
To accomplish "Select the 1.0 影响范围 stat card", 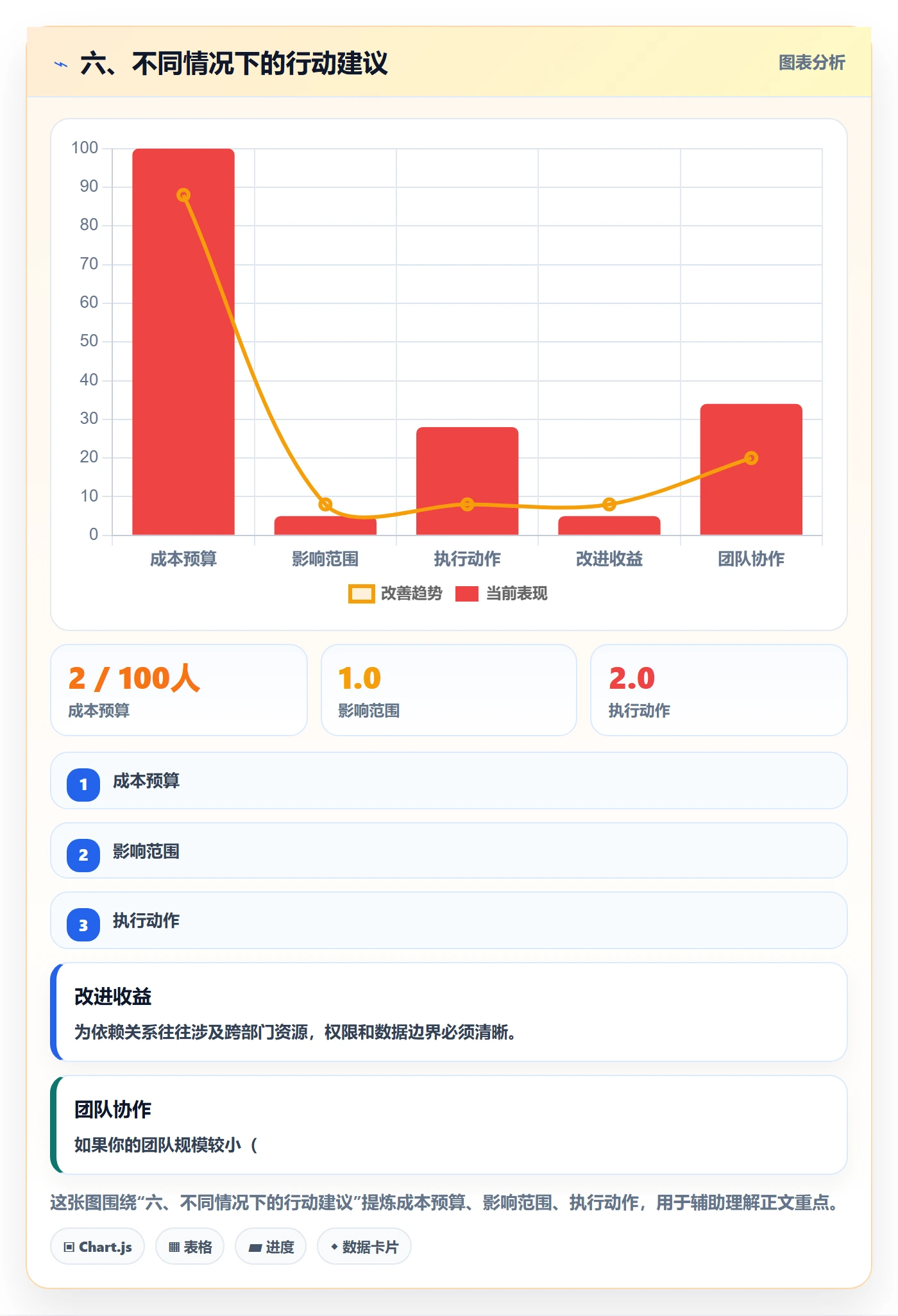I will 449,690.
